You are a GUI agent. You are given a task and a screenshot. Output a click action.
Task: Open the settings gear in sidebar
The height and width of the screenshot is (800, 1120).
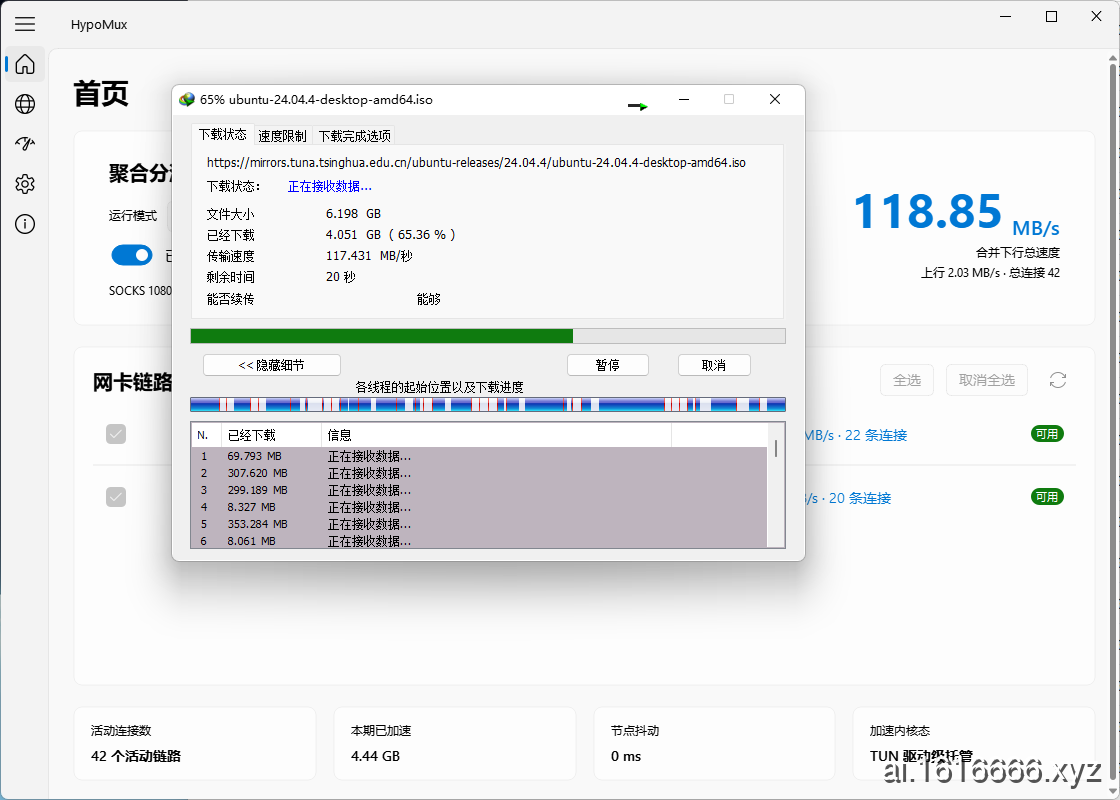(25, 184)
